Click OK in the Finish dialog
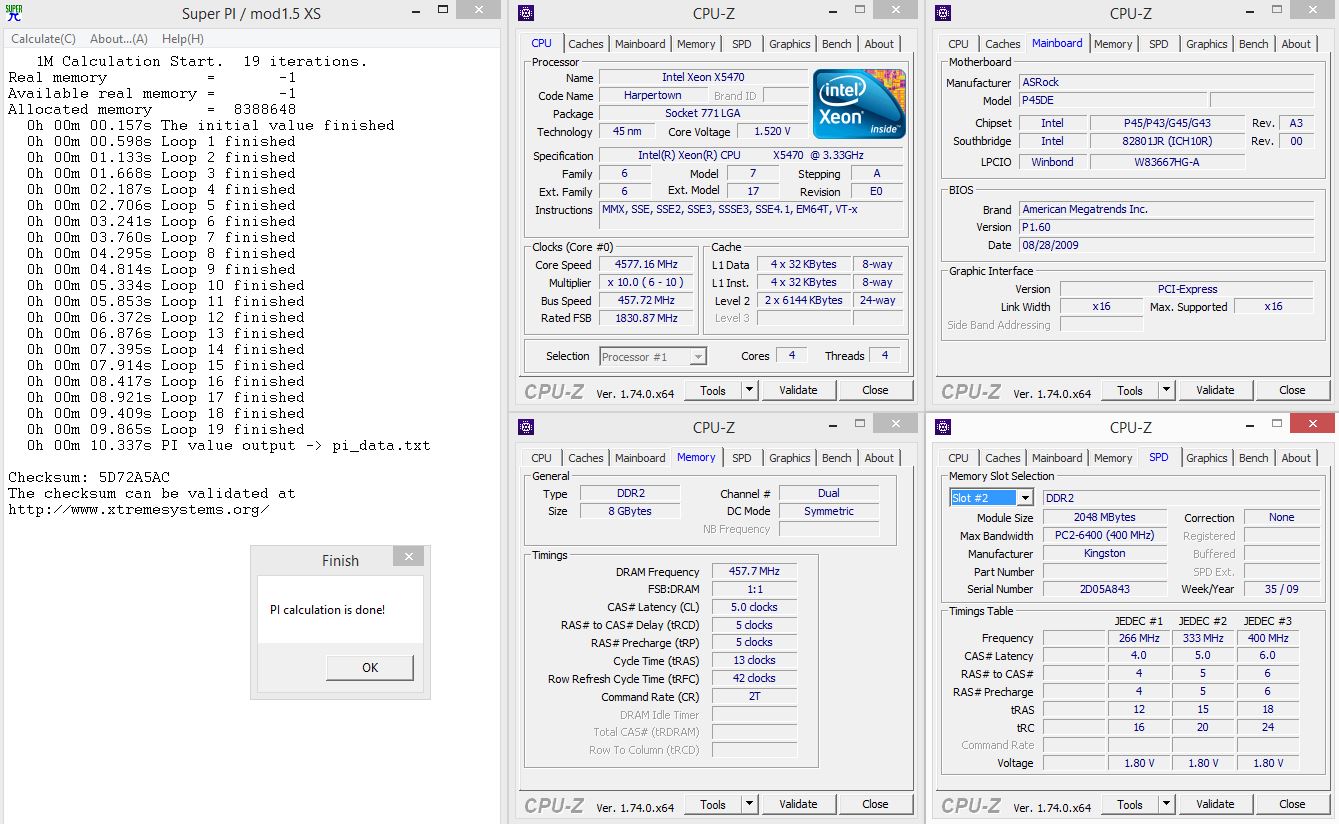This screenshot has height=824, width=1339. click(370, 667)
